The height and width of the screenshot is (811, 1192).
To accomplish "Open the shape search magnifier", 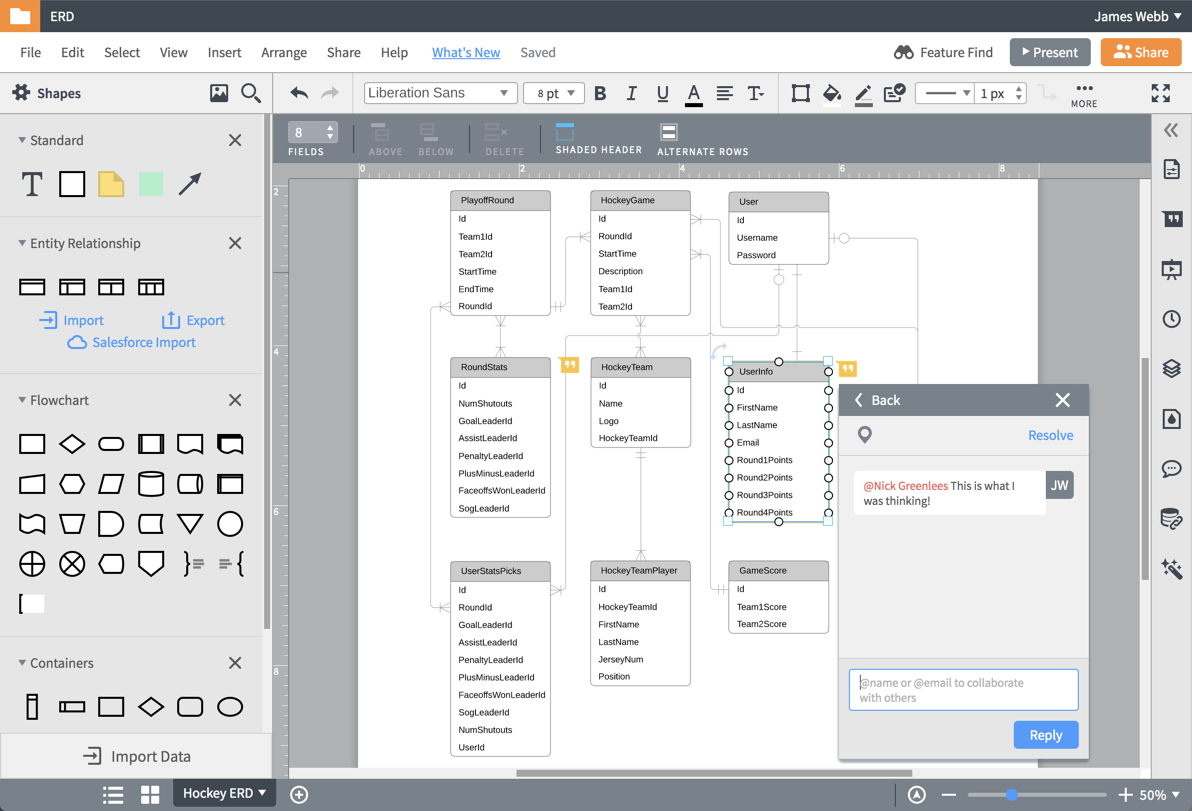I will (251, 93).
